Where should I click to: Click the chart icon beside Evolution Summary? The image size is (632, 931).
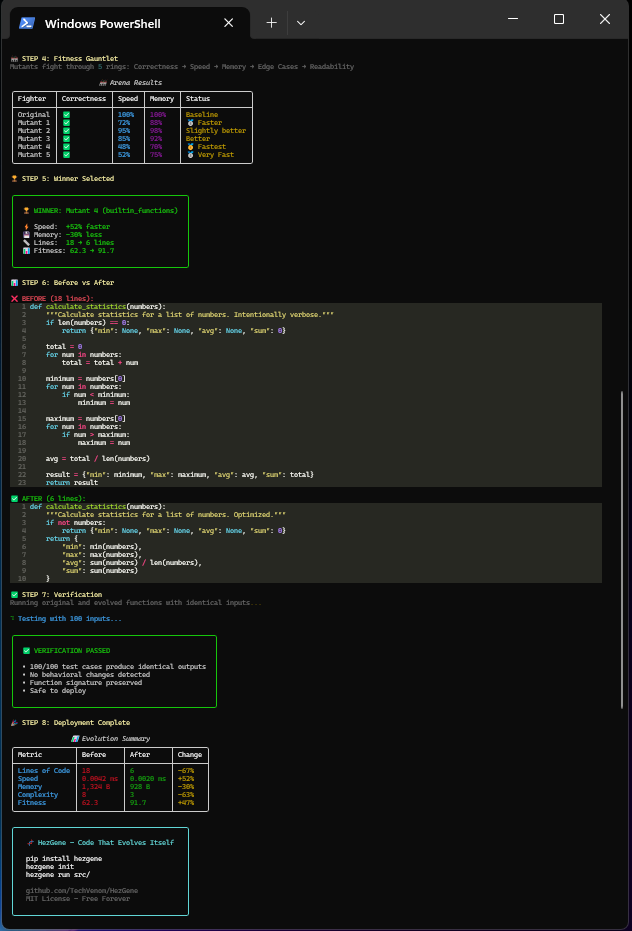[75, 739]
